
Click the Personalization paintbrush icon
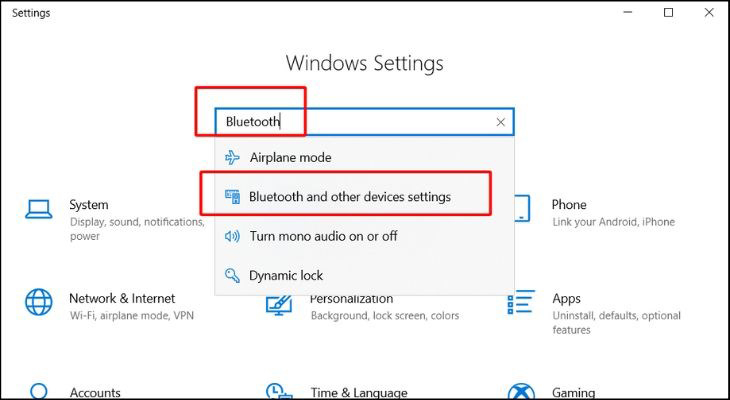click(x=279, y=306)
